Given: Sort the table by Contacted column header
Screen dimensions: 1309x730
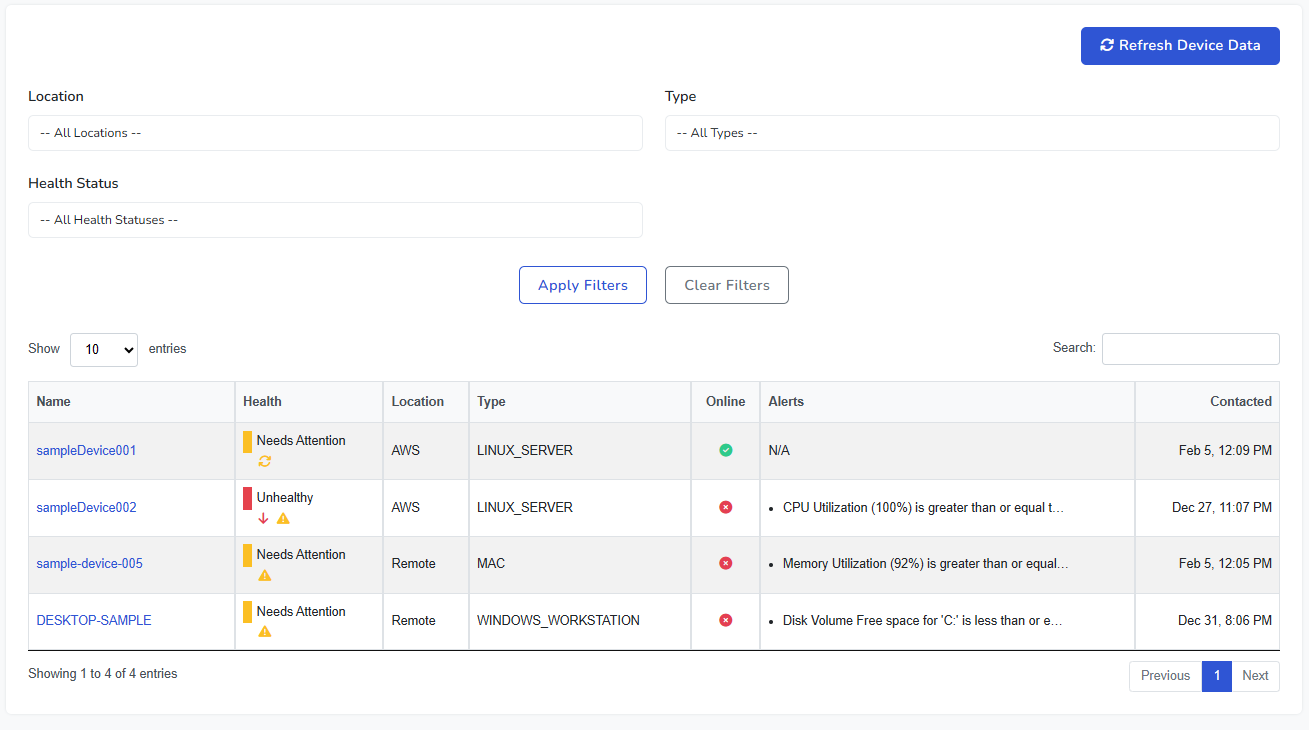Looking at the screenshot, I should [x=1240, y=402].
